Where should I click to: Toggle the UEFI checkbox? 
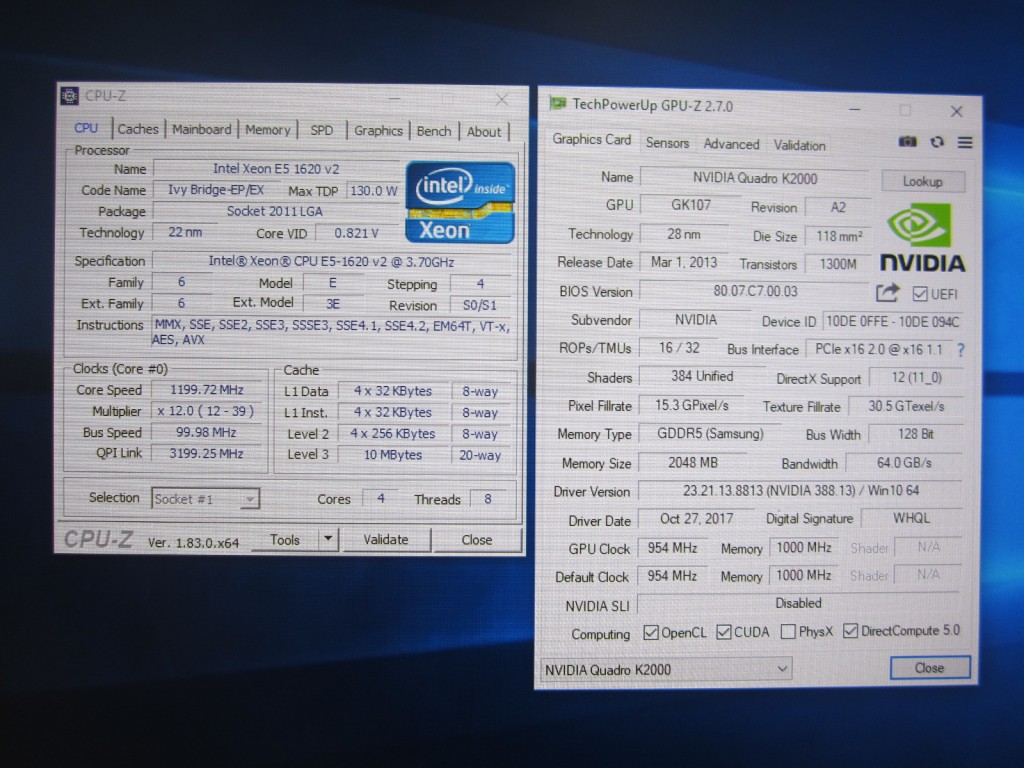[920, 293]
